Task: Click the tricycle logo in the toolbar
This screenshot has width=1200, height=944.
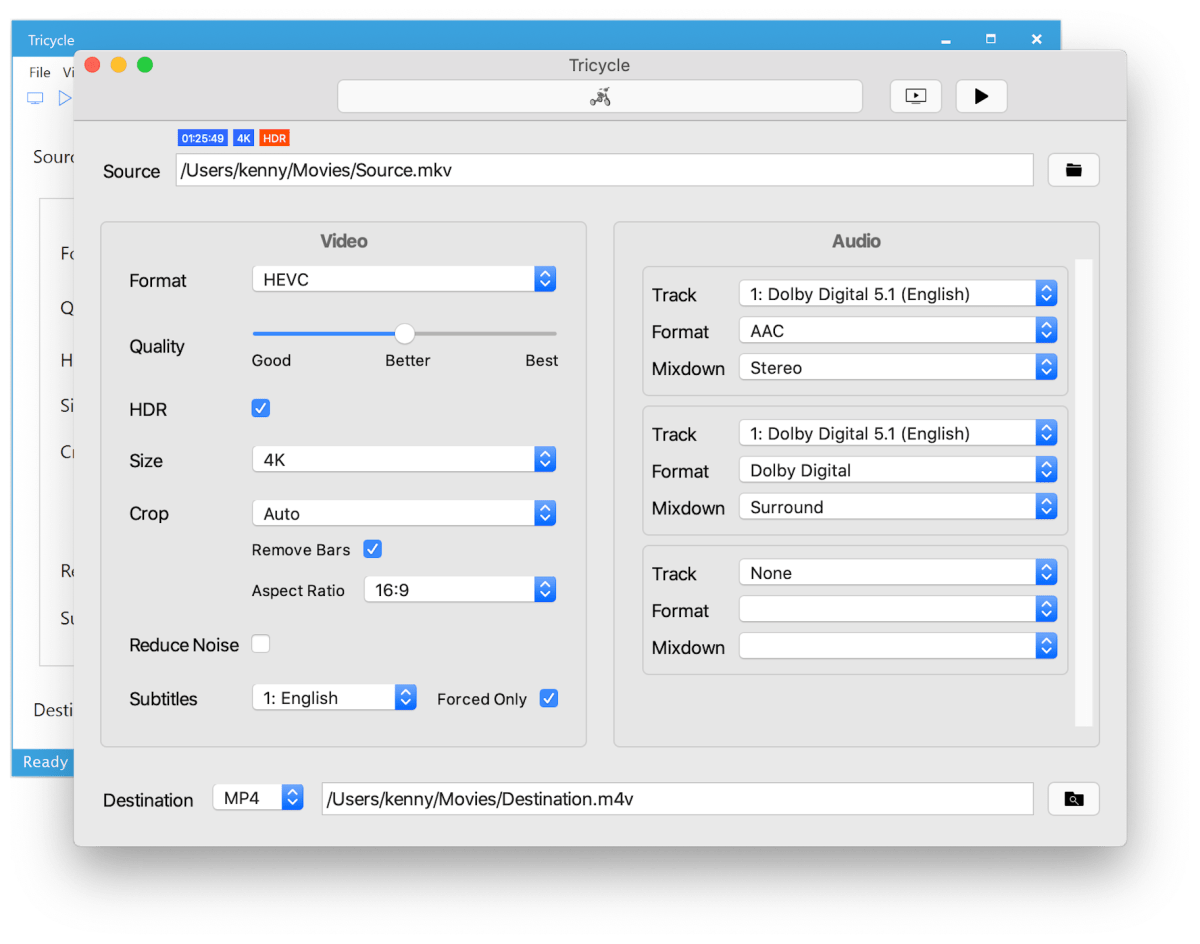Action: pos(600,96)
